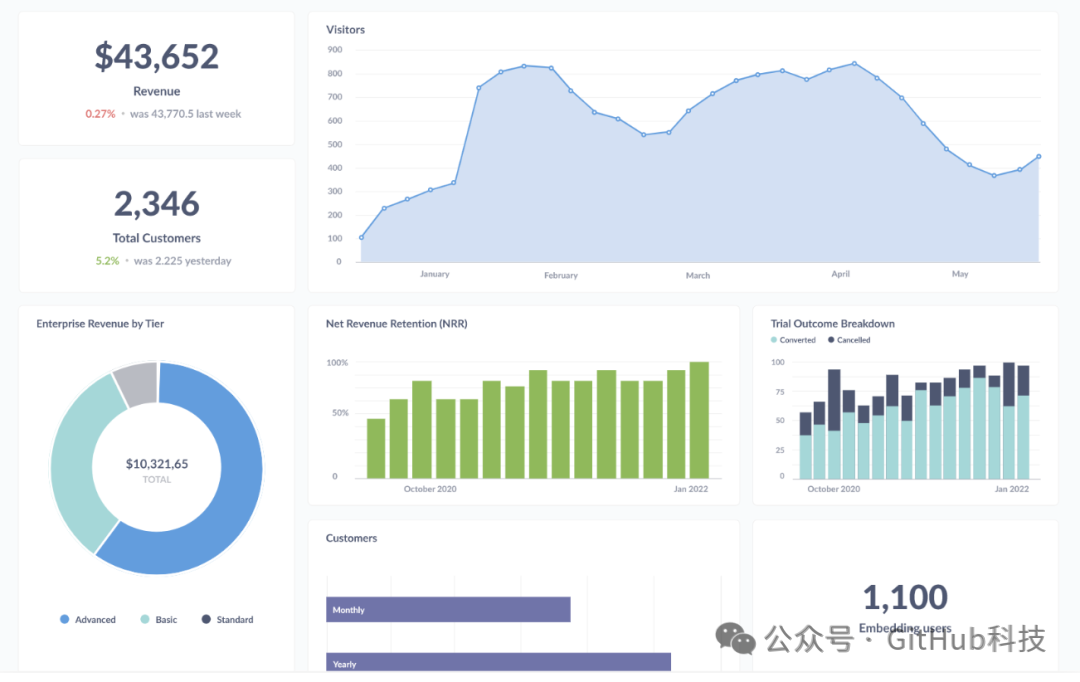Select the Total Customers label

(x=156, y=238)
